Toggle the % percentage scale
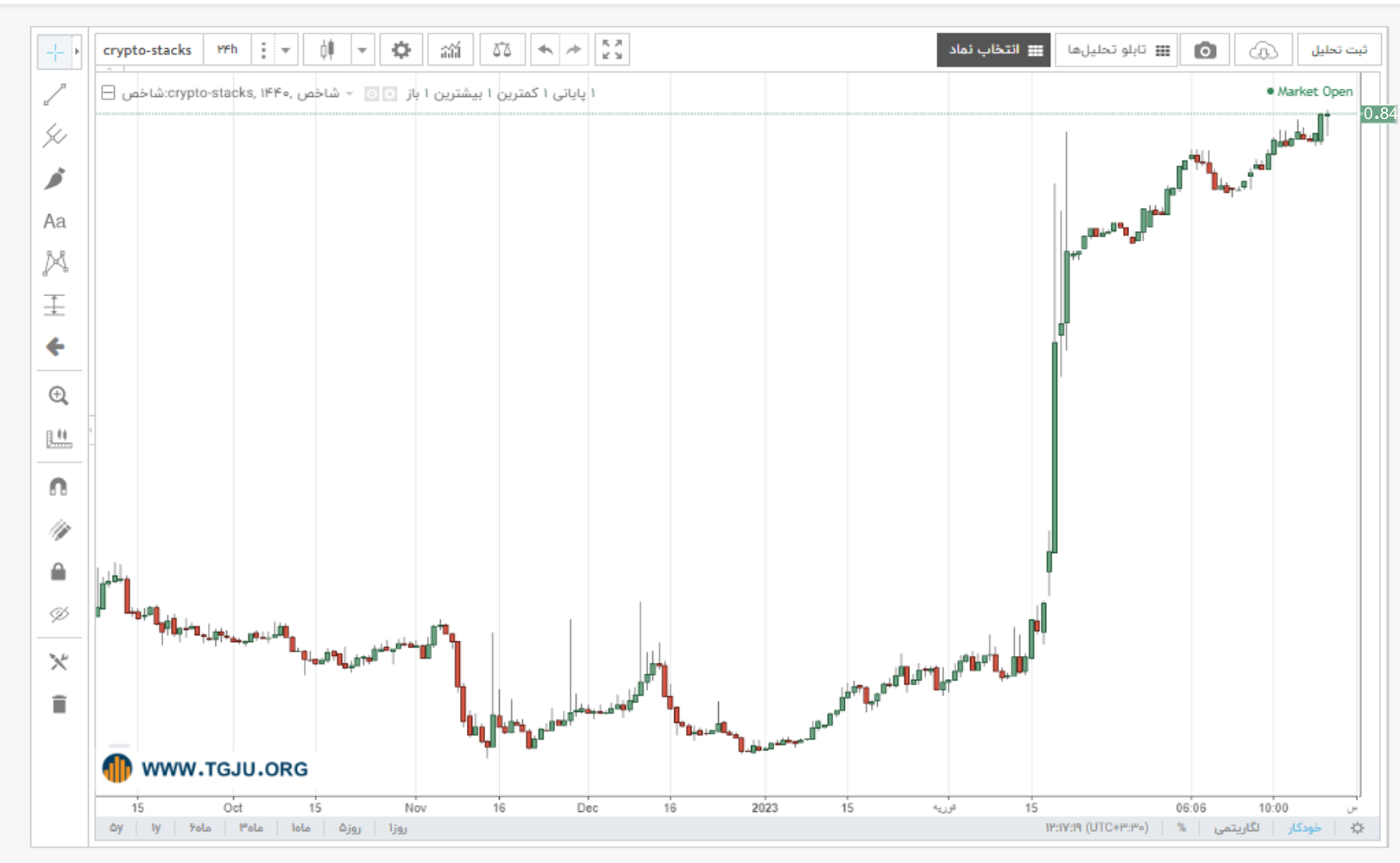The image size is (1400, 863). (1182, 828)
